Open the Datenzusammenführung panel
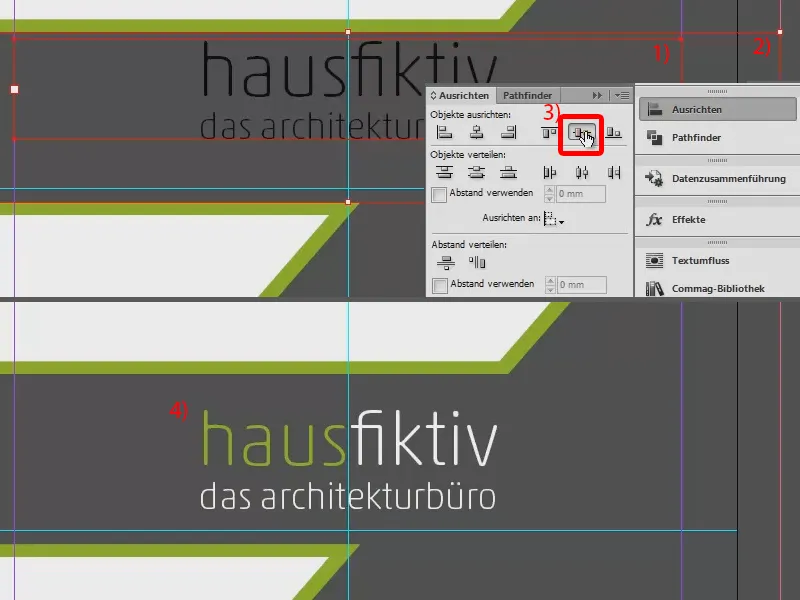This screenshot has width=800, height=600. [x=729, y=179]
